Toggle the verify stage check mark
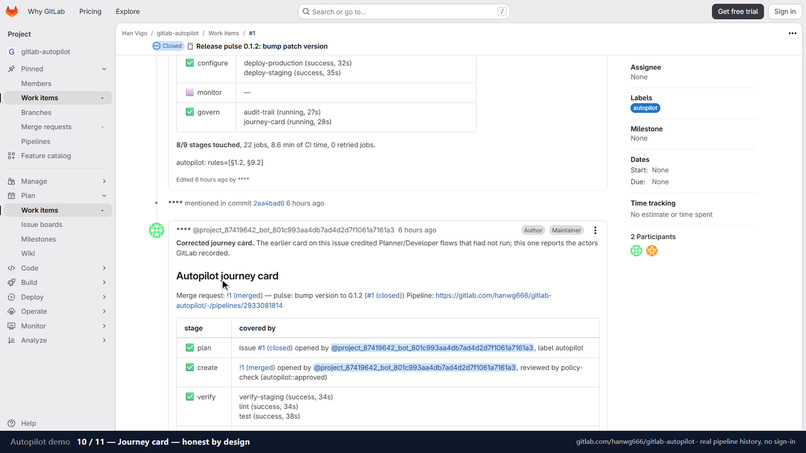This screenshot has width=806, height=453. point(190,396)
